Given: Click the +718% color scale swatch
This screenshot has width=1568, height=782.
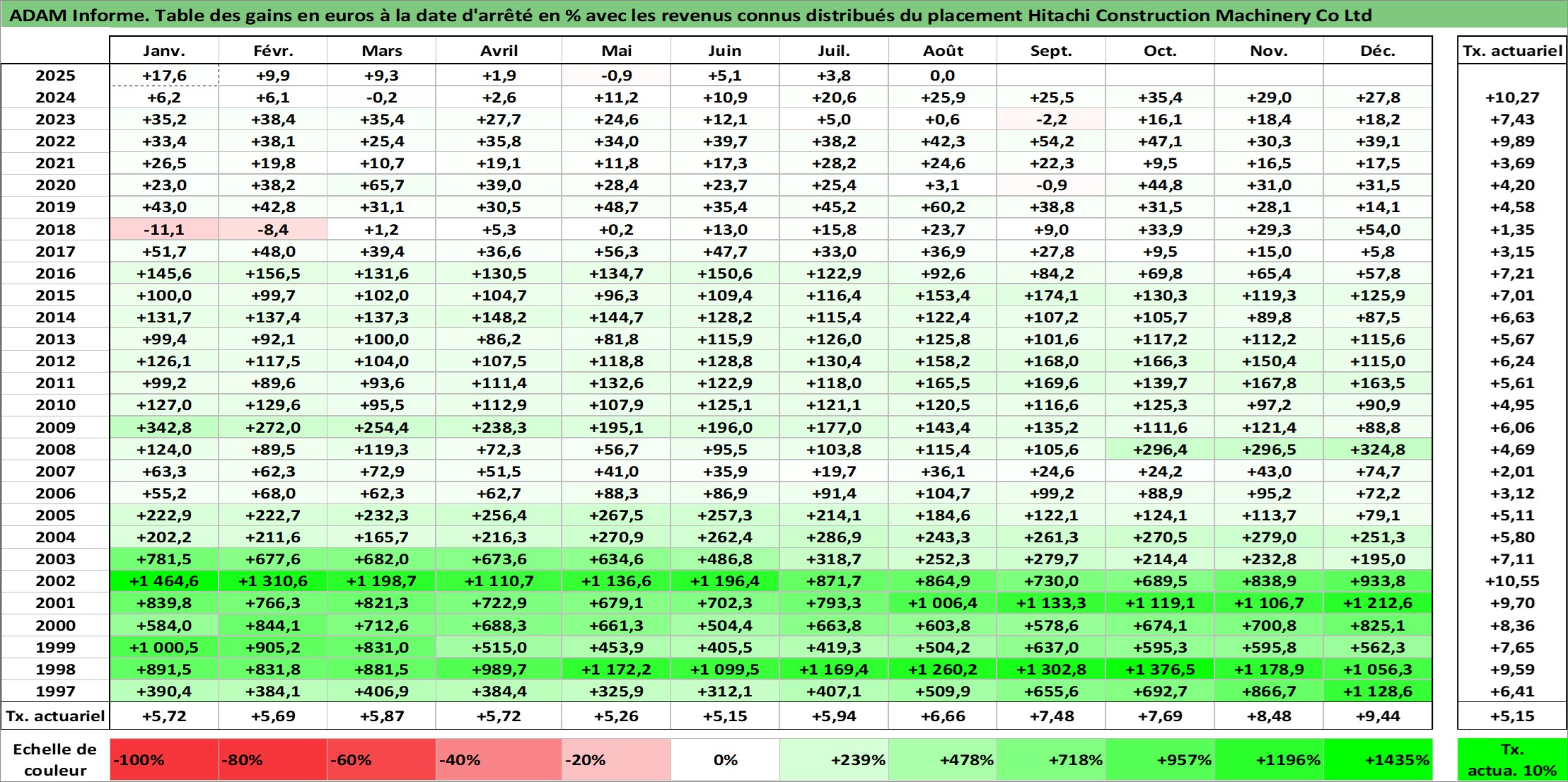Looking at the screenshot, I should click(1051, 760).
